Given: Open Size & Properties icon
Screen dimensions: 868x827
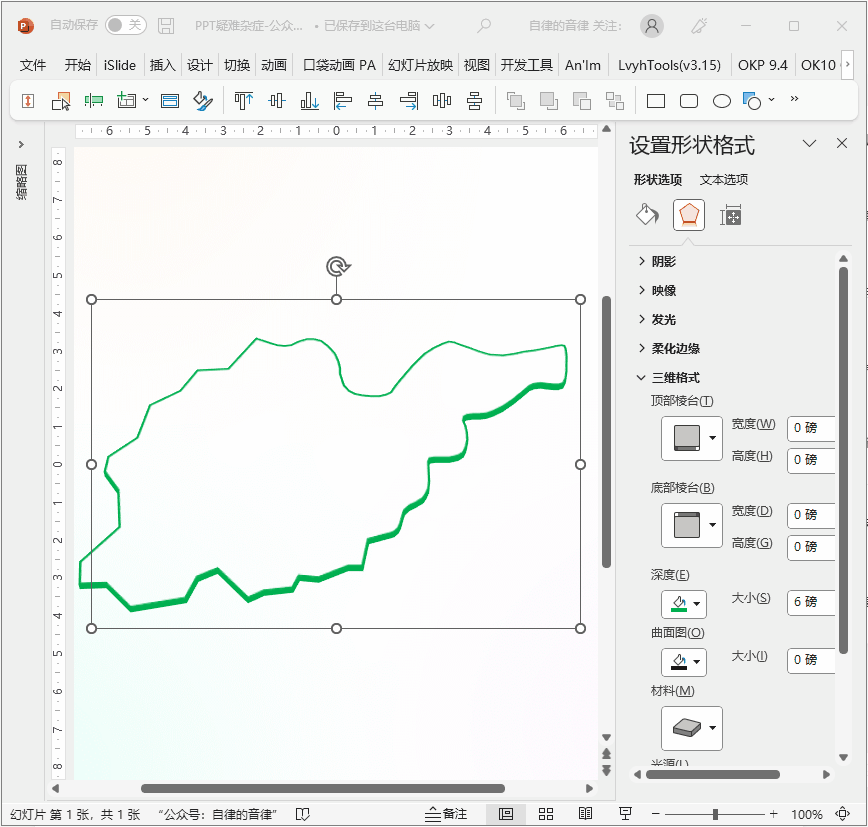Looking at the screenshot, I should (731, 215).
